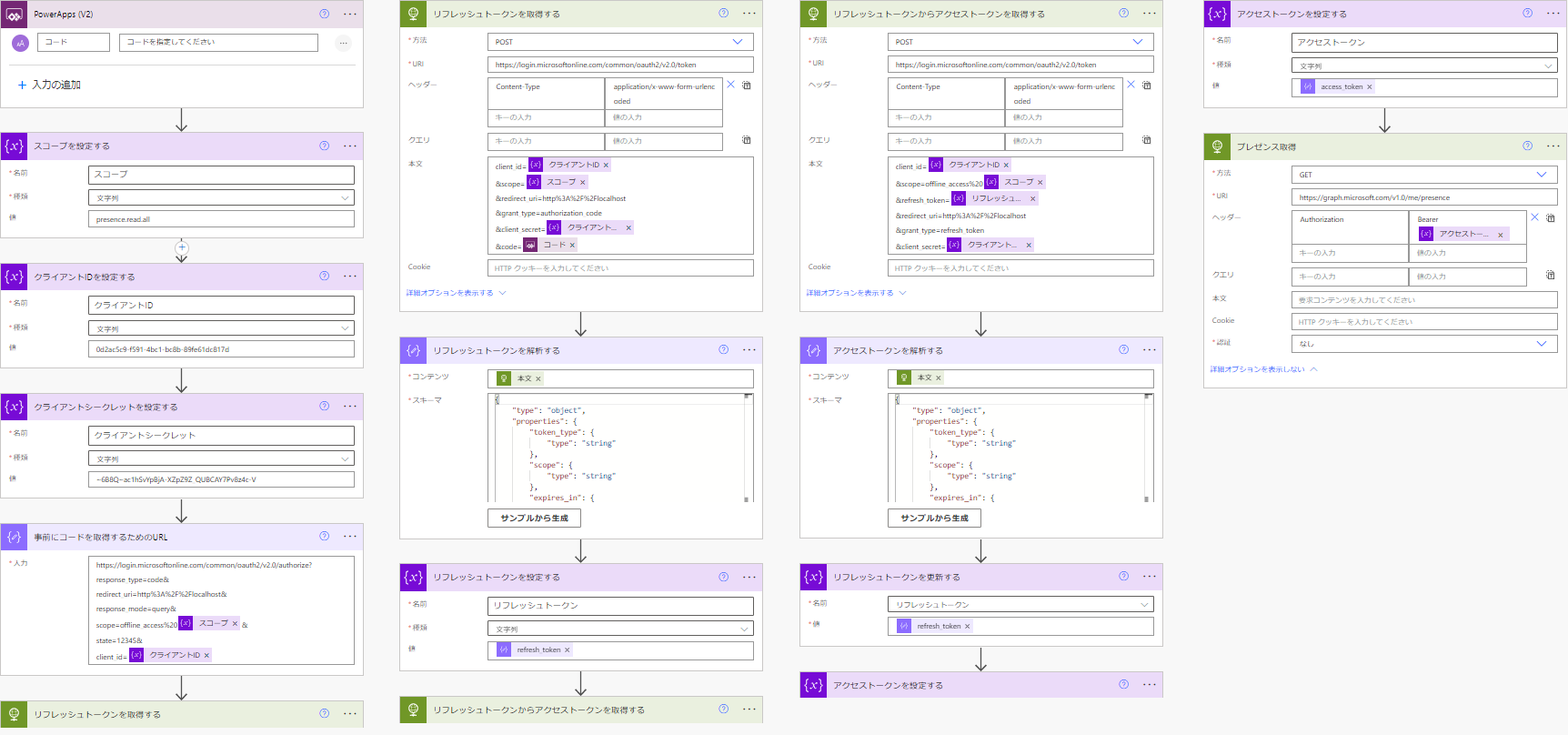
Task: Open ellipsis menu of リフレッシュトークンを設定する card
Action: [x=749, y=577]
